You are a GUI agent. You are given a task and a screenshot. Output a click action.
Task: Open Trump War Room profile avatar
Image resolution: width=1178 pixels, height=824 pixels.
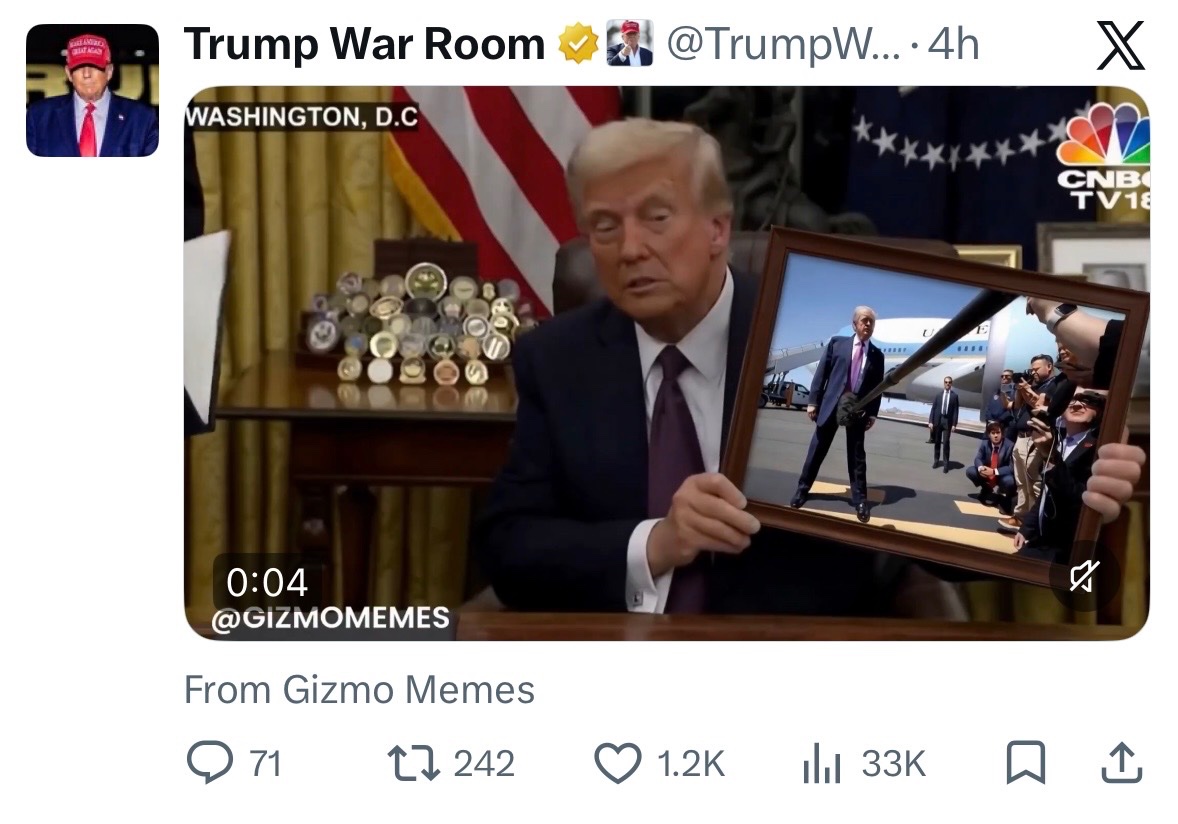pos(92,90)
